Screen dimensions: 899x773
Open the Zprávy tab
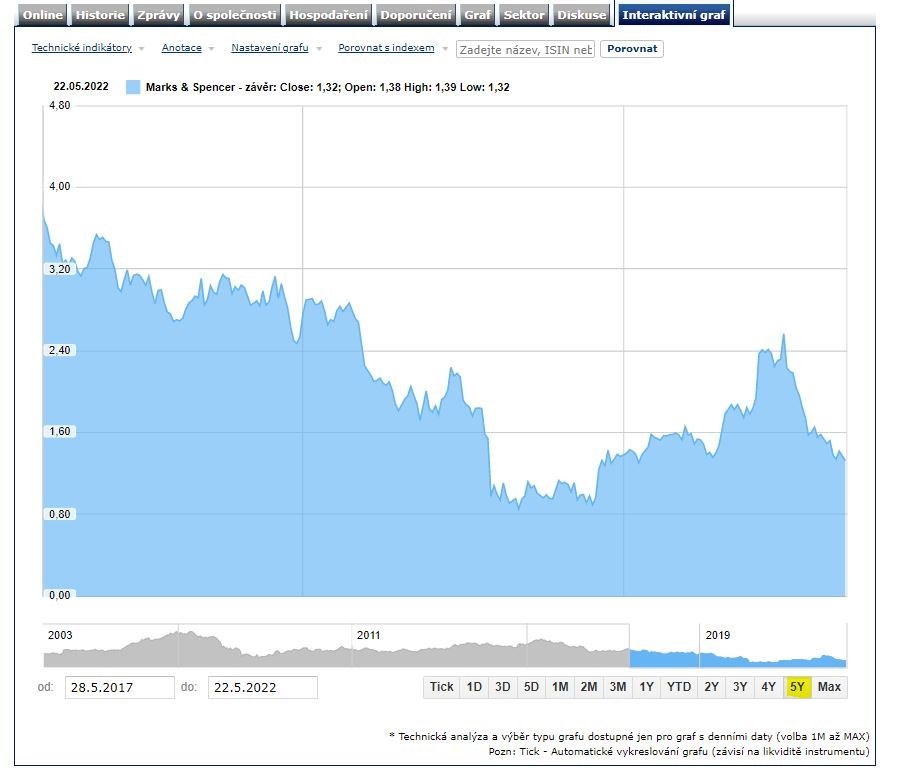(x=160, y=15)
